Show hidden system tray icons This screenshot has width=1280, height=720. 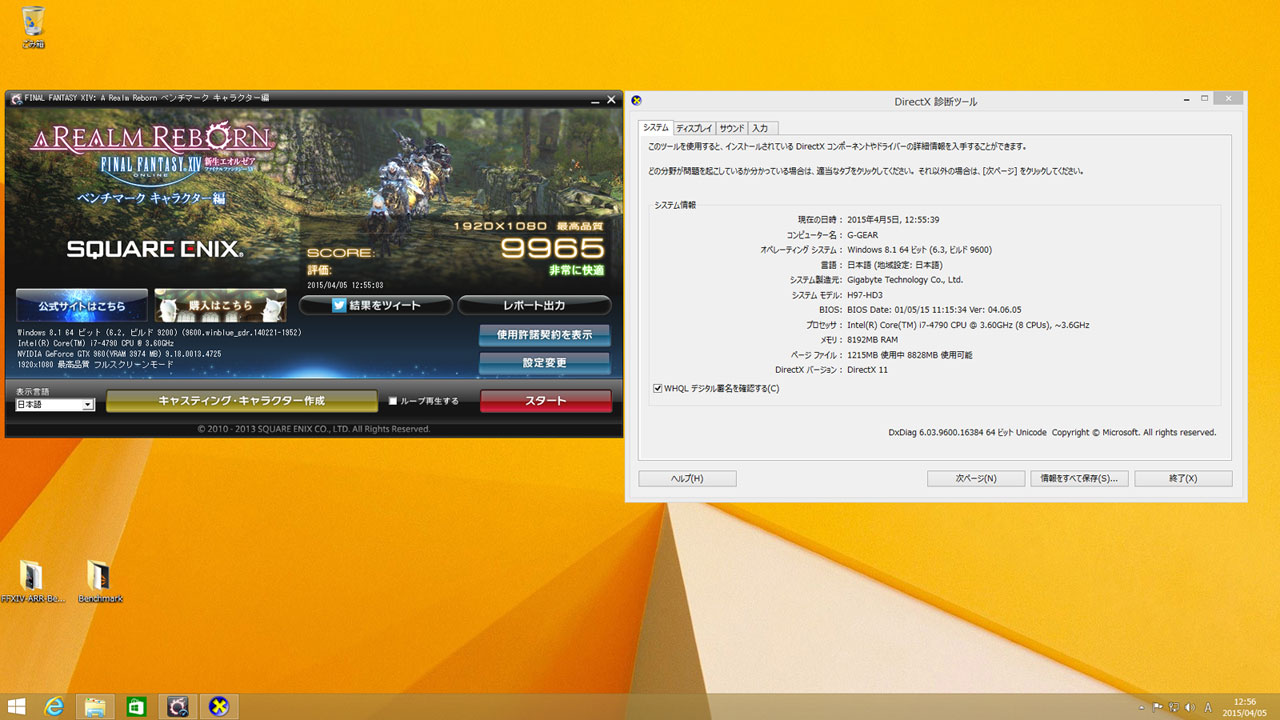1141,707
